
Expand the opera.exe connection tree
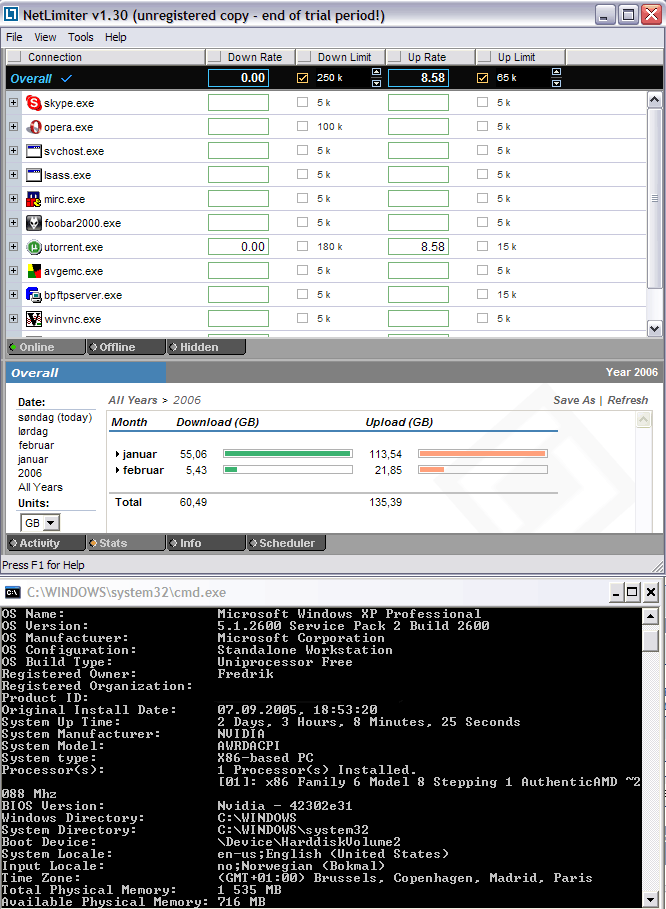(13, 126)
